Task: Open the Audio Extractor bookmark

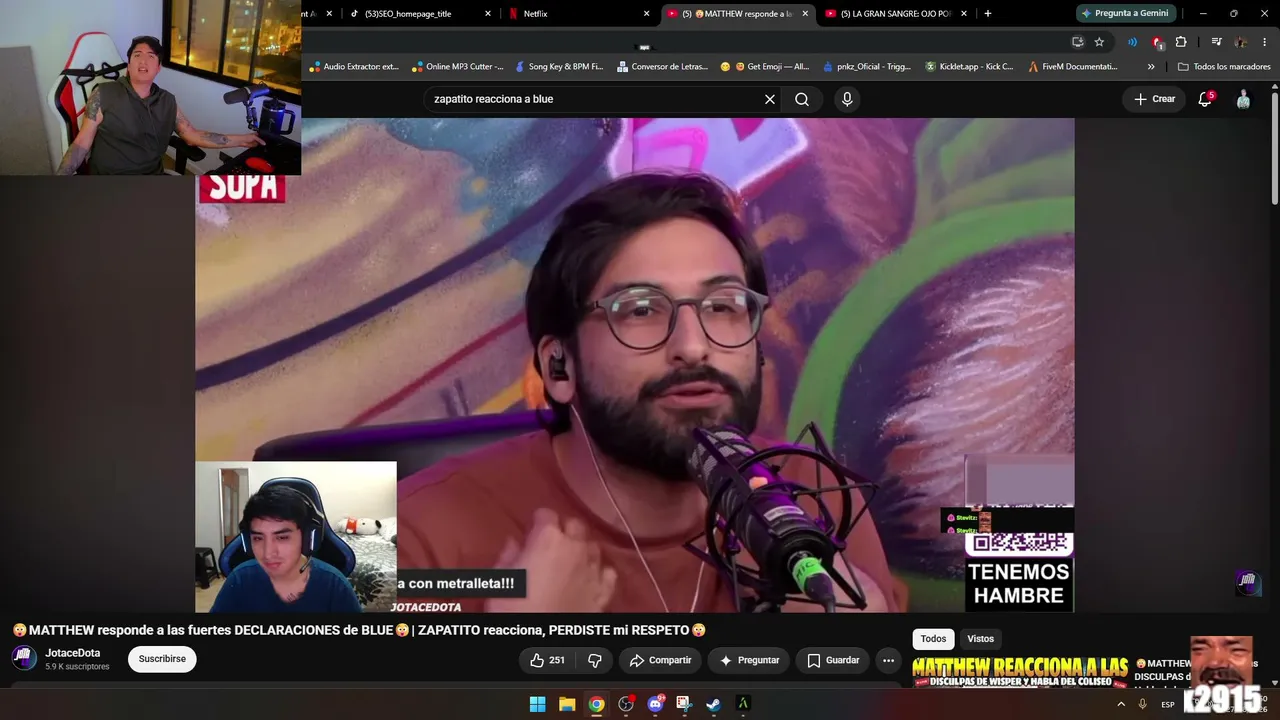Action: coord(354,67)
